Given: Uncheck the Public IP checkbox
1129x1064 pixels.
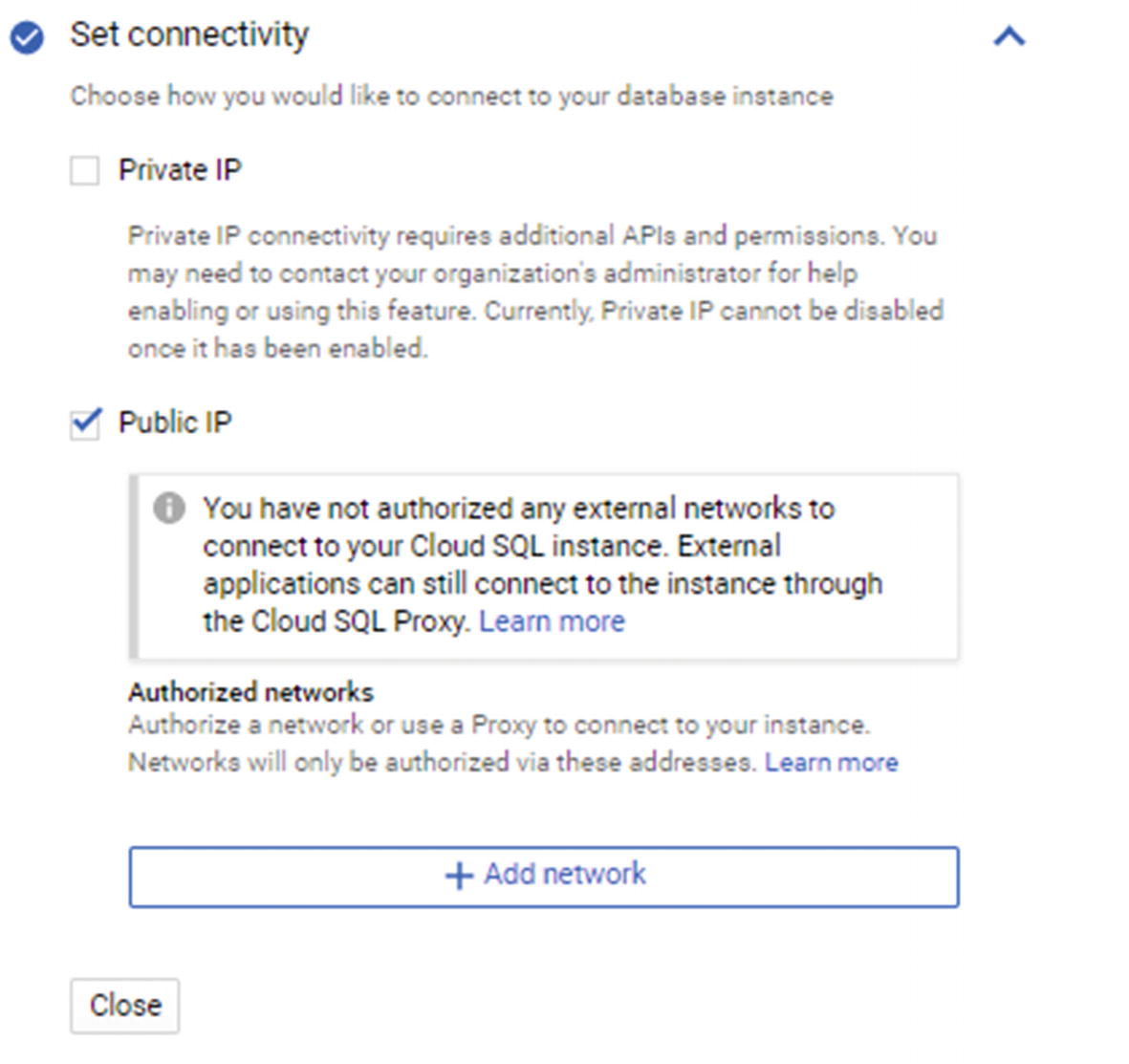Looking at the screenshot, I should [85, 424].
